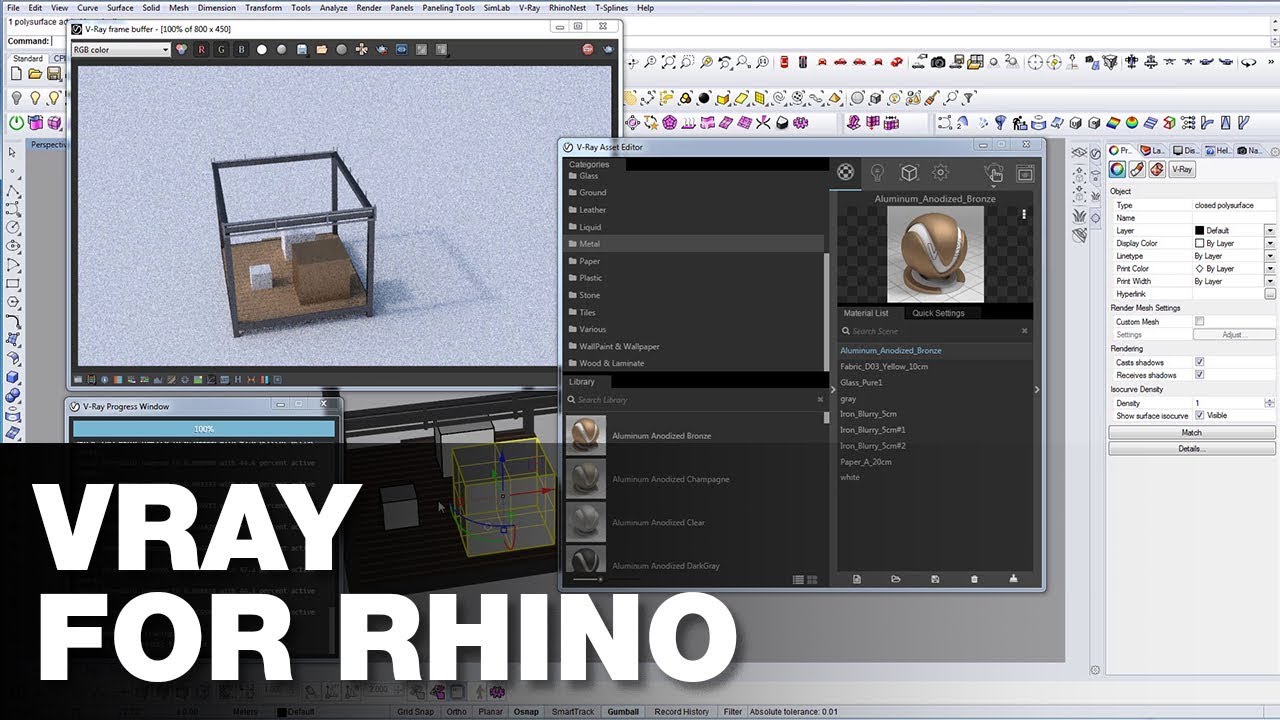Toggle Osnap in status bar
The width and height of the screenshot is (1280, 720).
(525, 712)
